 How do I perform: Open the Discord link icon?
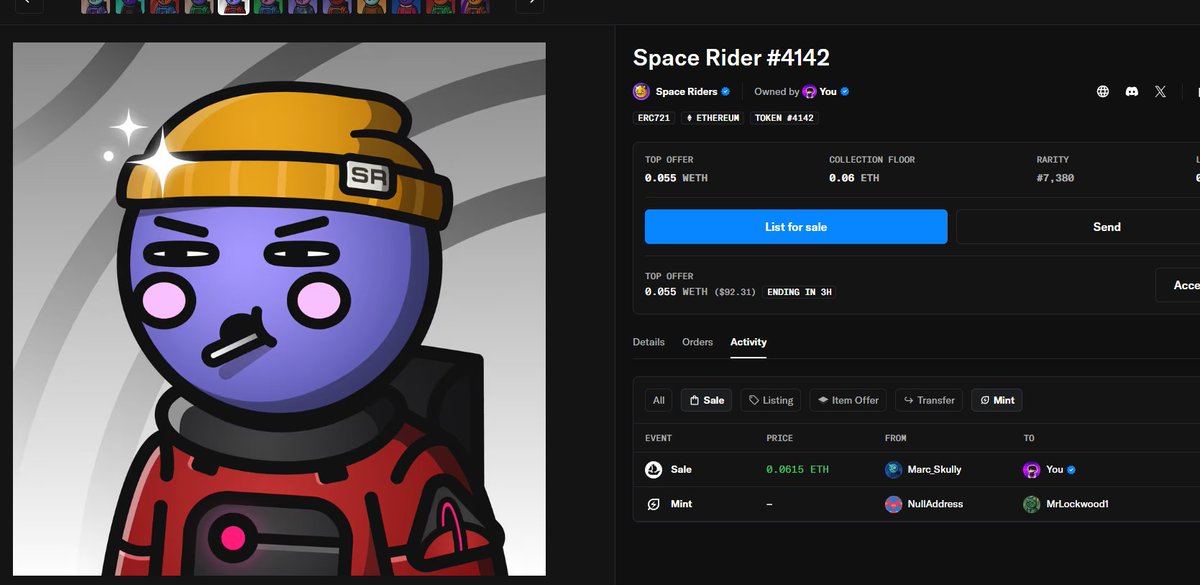coord(1132,91)
